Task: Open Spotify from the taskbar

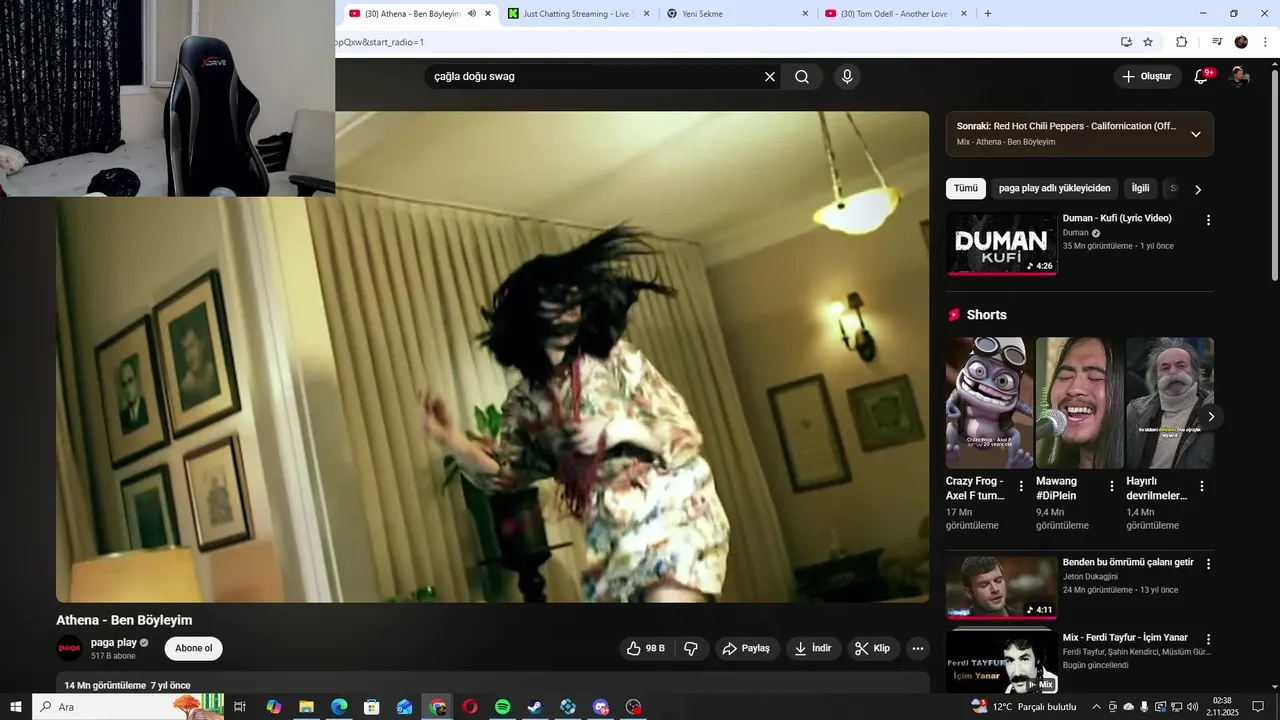Action: (x=503, y=707)
